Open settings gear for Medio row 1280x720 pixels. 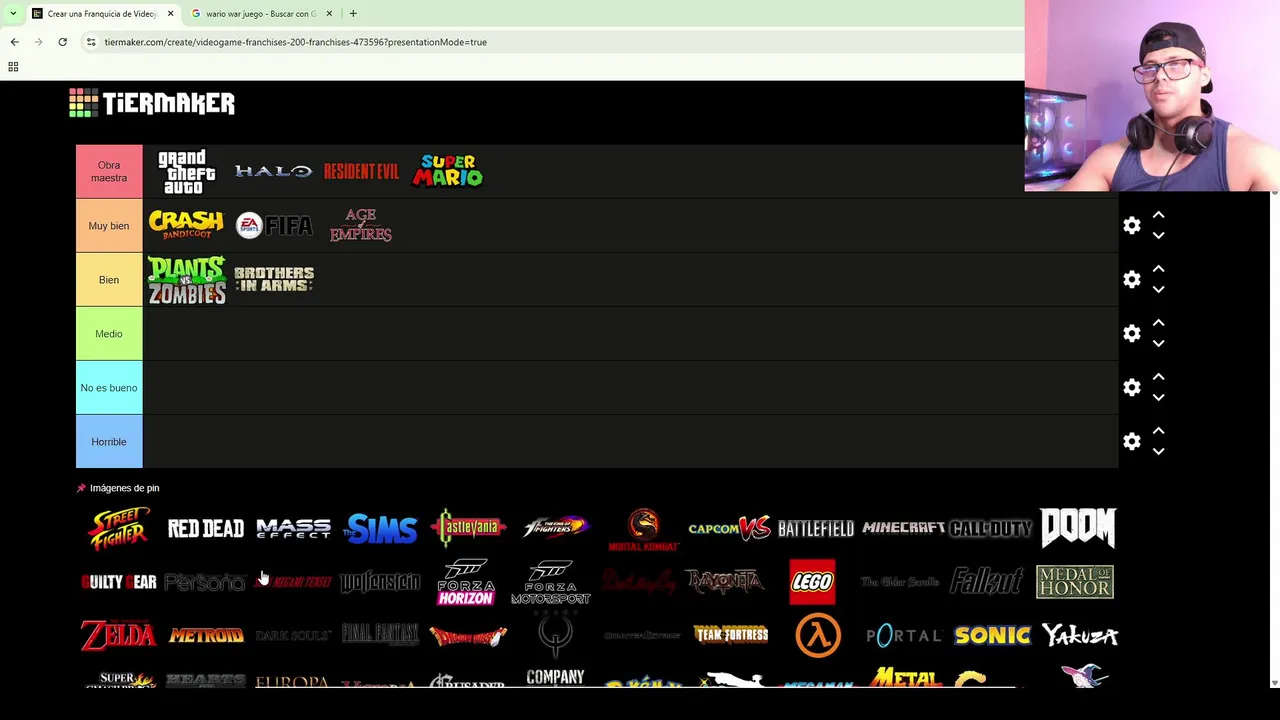pyautogui.click(x=1131, y=334)
